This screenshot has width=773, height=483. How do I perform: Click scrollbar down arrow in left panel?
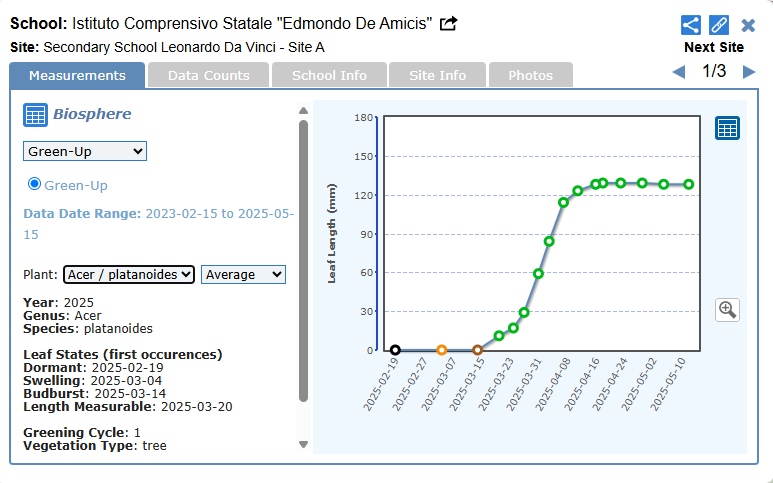pos(303,445)
